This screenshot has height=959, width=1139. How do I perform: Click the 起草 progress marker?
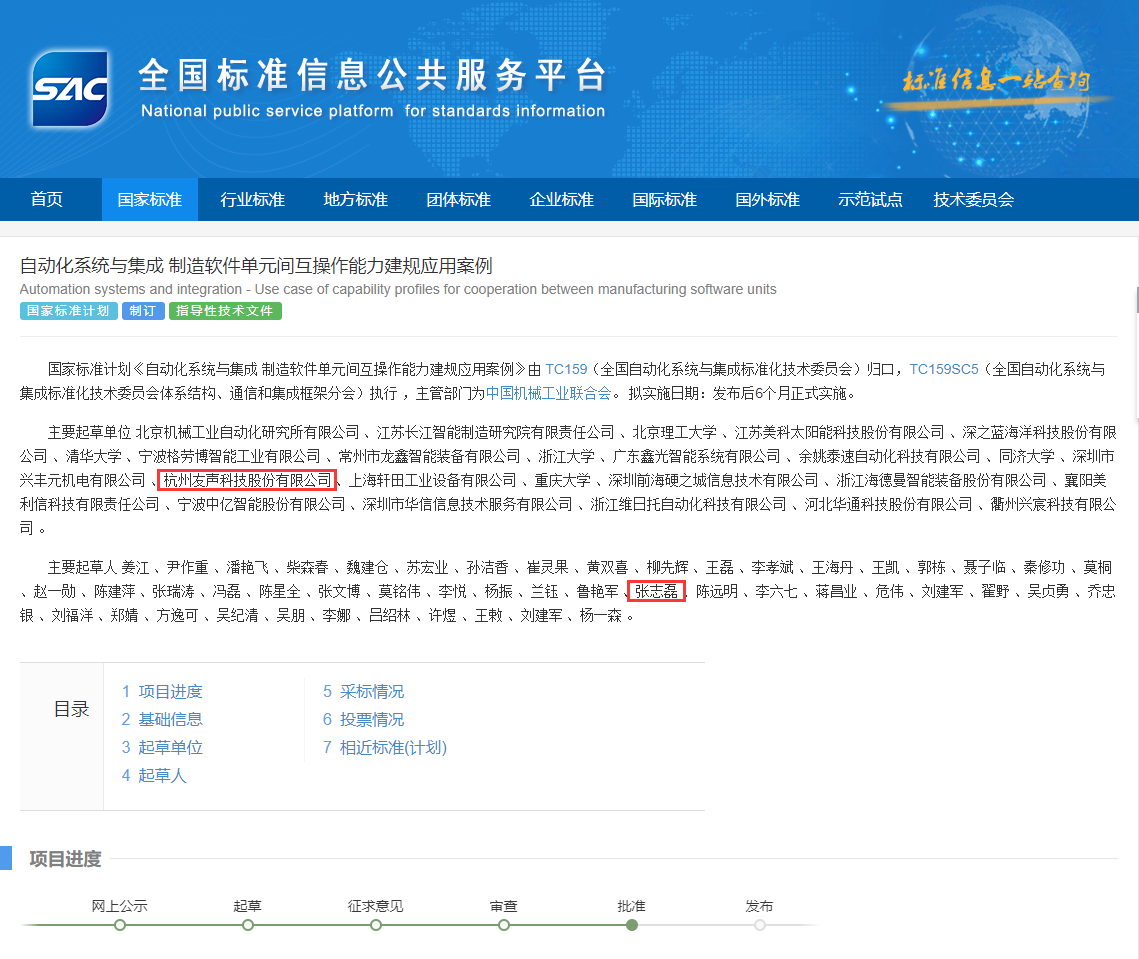[x=248, y=925]
